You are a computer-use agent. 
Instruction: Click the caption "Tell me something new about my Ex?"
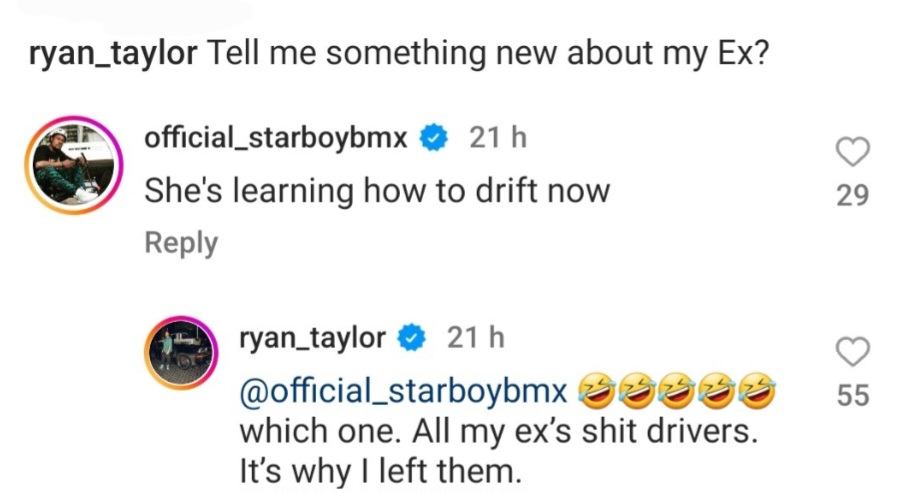(487, 52)
